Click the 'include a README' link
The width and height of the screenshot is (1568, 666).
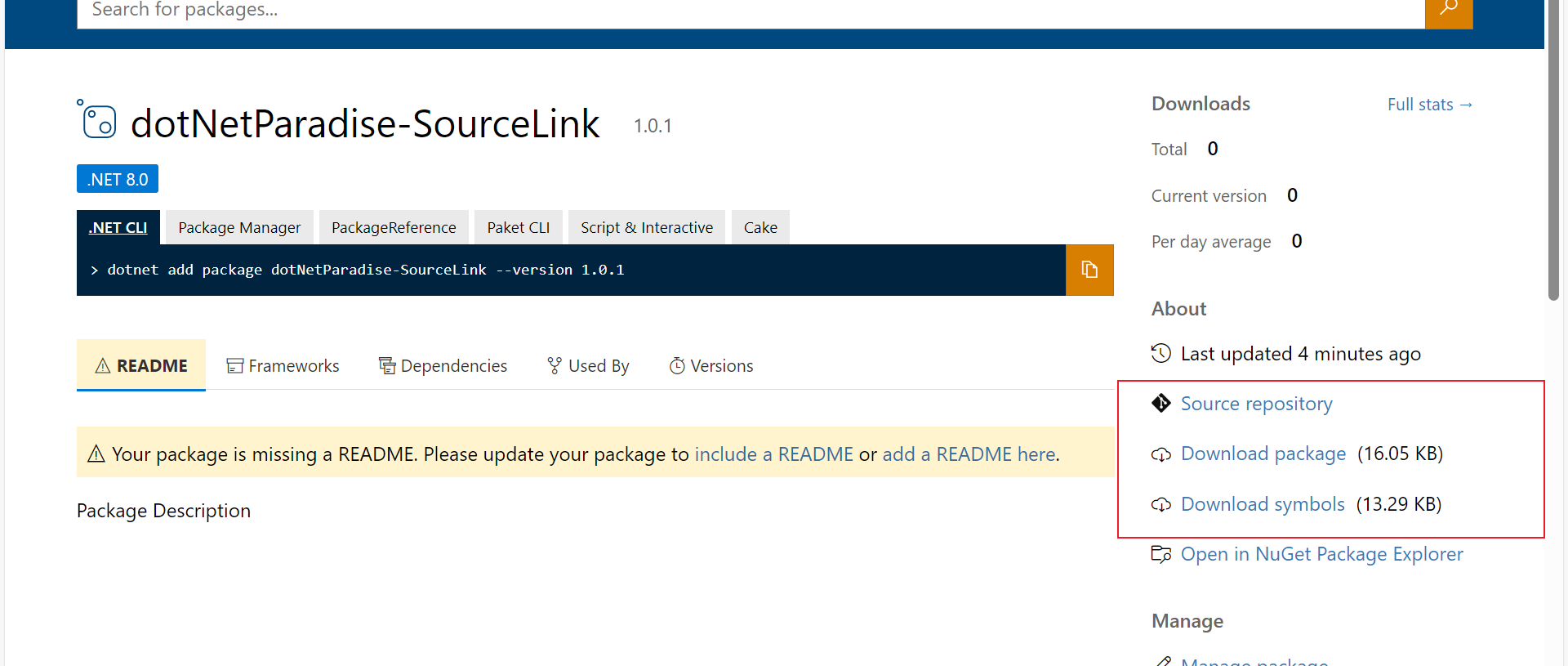773,454
